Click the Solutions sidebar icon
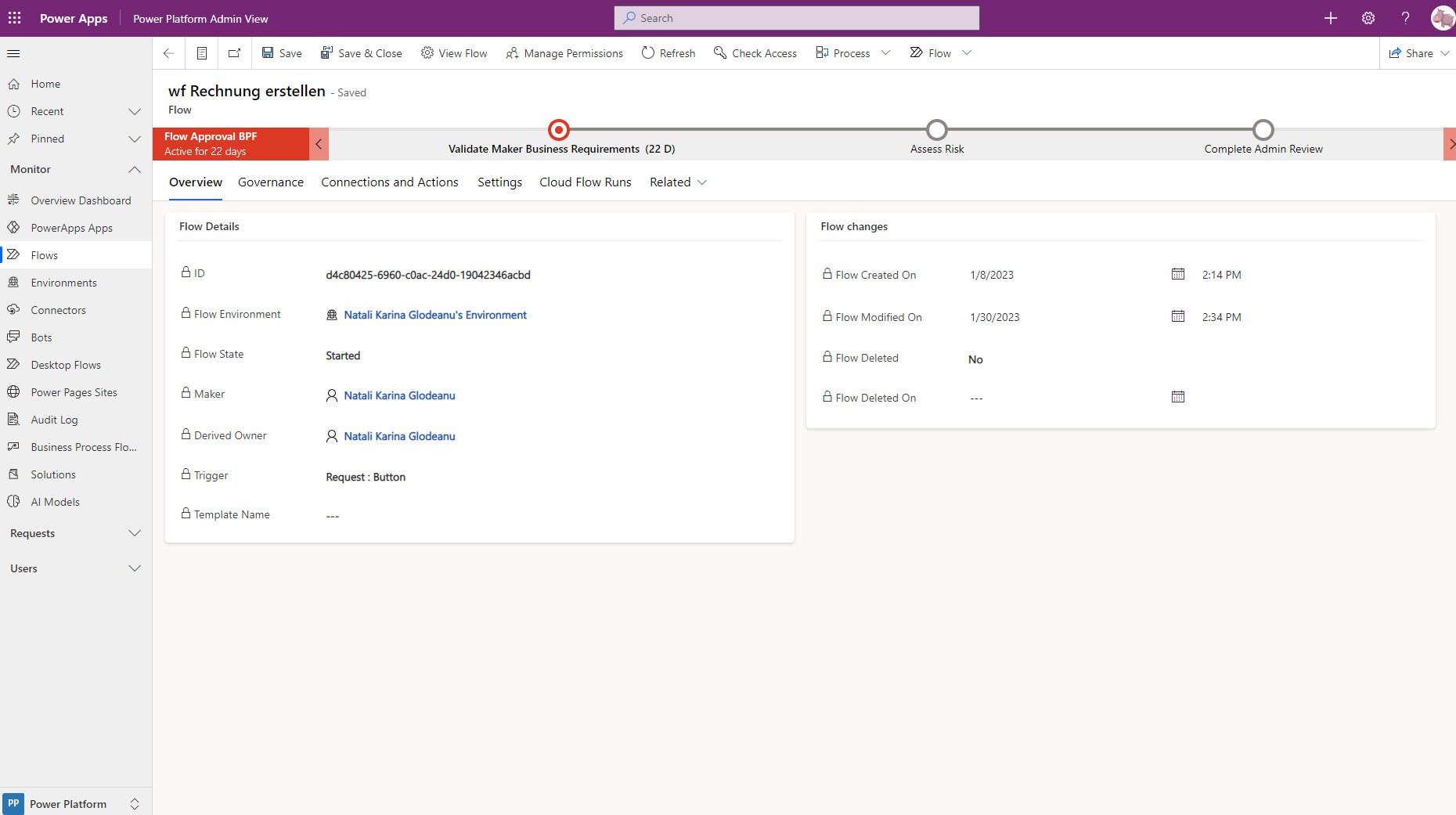The width and height of the screenshot is (1456, 815). [13, 474]
